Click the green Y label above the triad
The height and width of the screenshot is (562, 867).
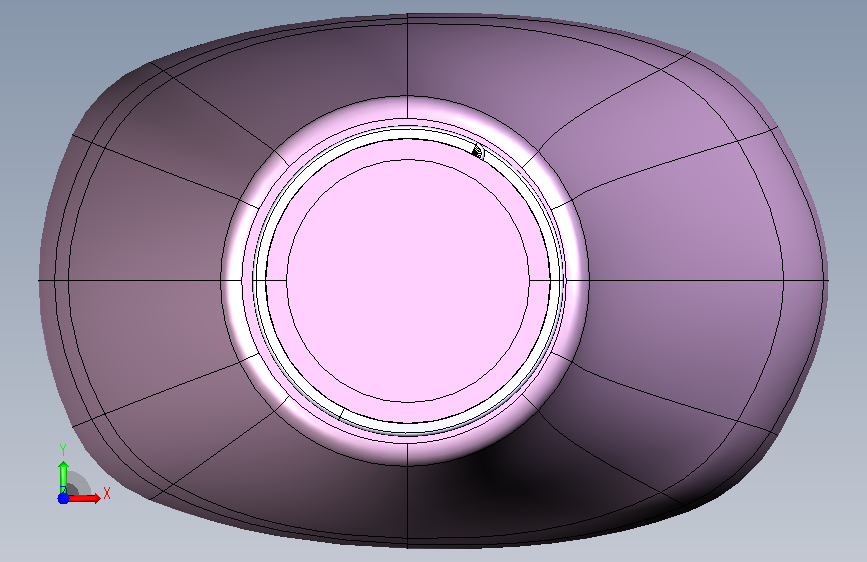point(63,450)
